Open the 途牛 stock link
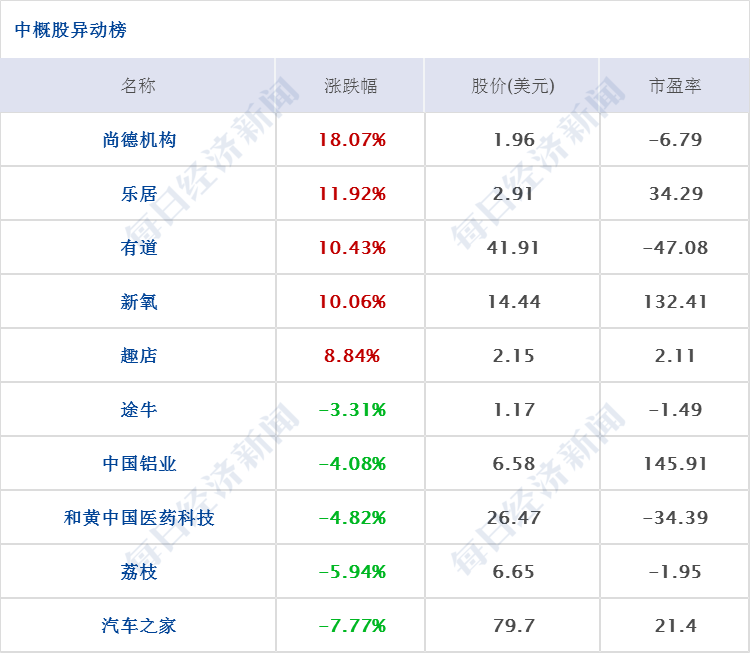Viewport: 750px width, 653px height. [139, 410]
